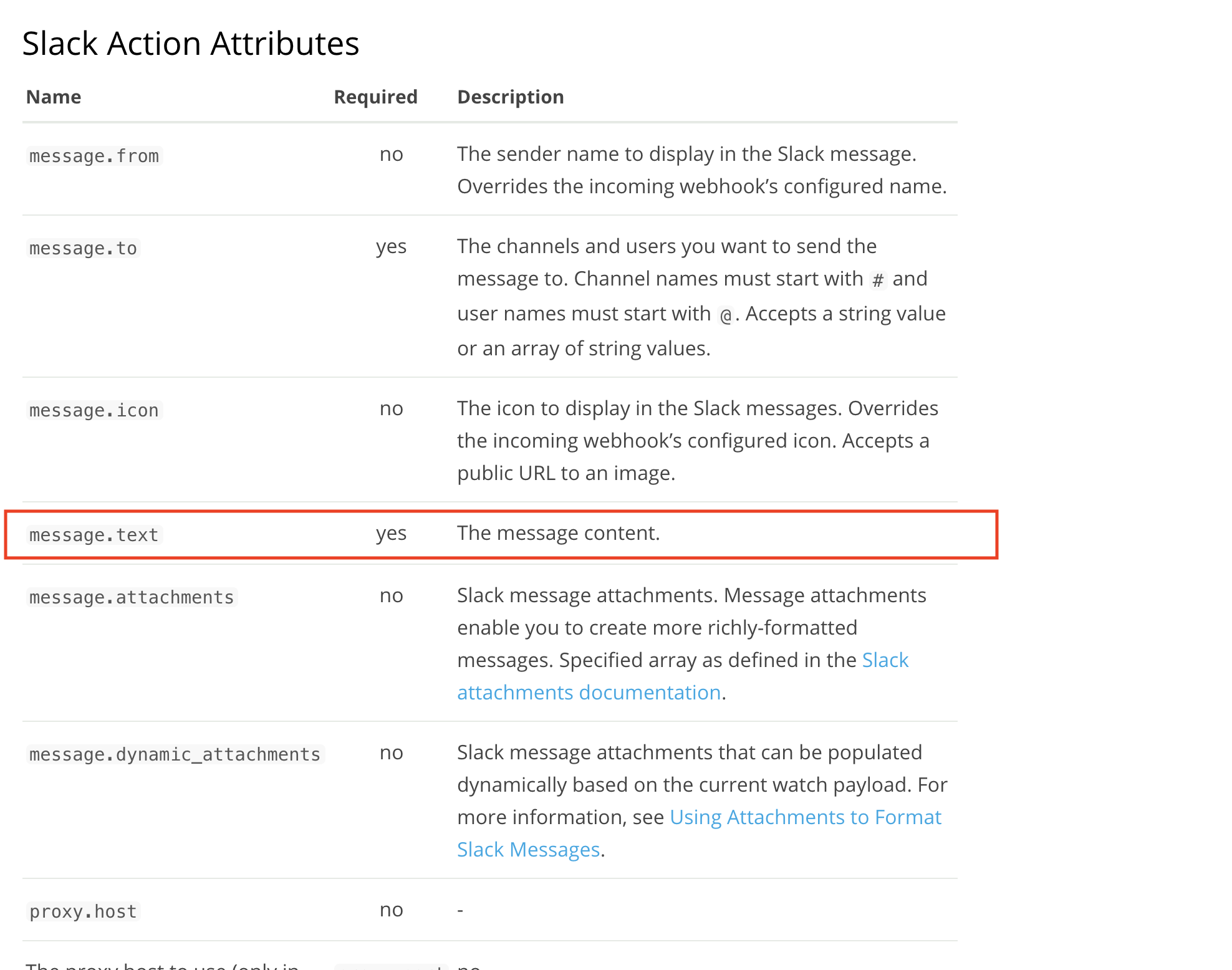Click the message.text attribute name
1232x970 pixels.
tap(94, 535)
